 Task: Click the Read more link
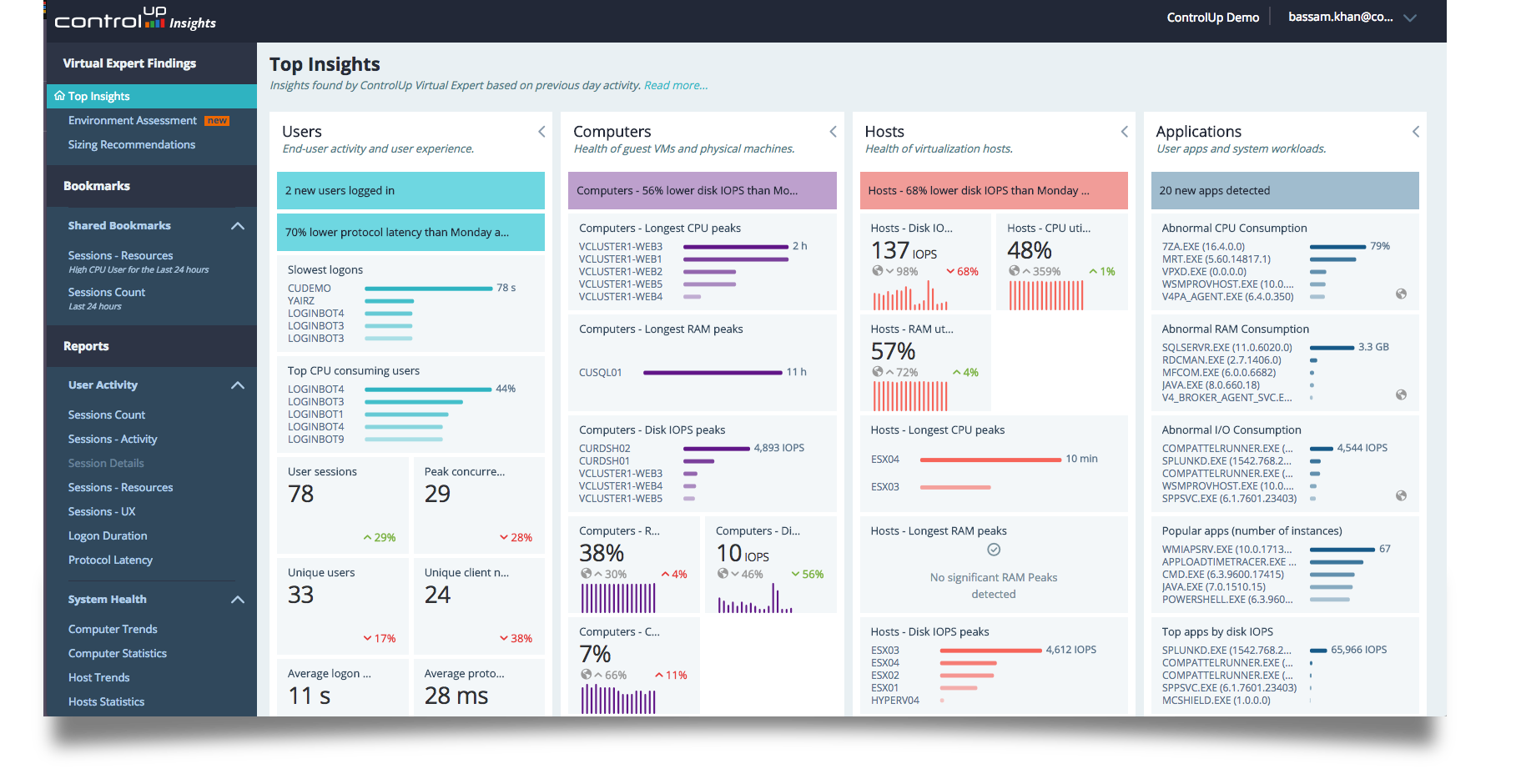click(x=676, y=86)
